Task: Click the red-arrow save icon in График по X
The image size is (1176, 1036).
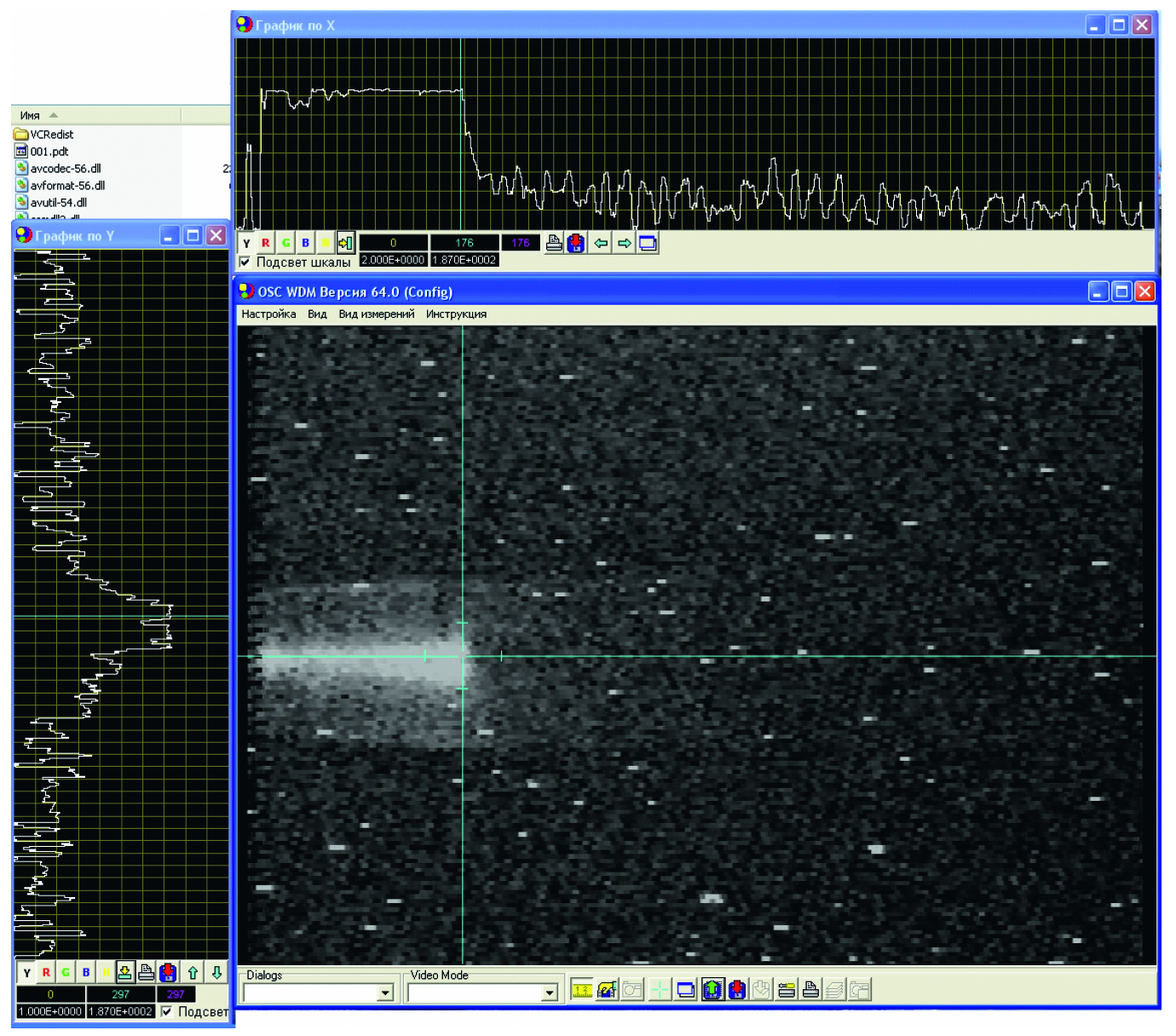Action: pos(576,244)
